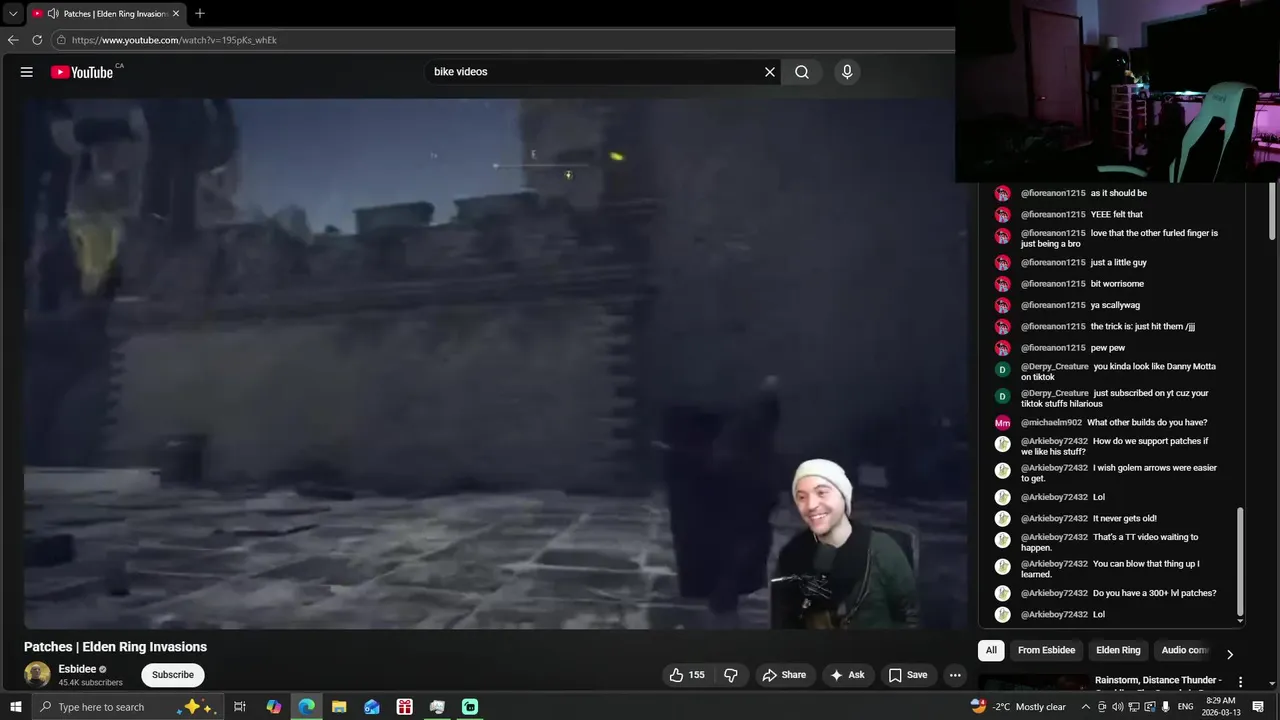The image size is (1280, 720).
Task: Click 'Patches | Elden Ring Invasions' title
Action: tap(115, 647)
